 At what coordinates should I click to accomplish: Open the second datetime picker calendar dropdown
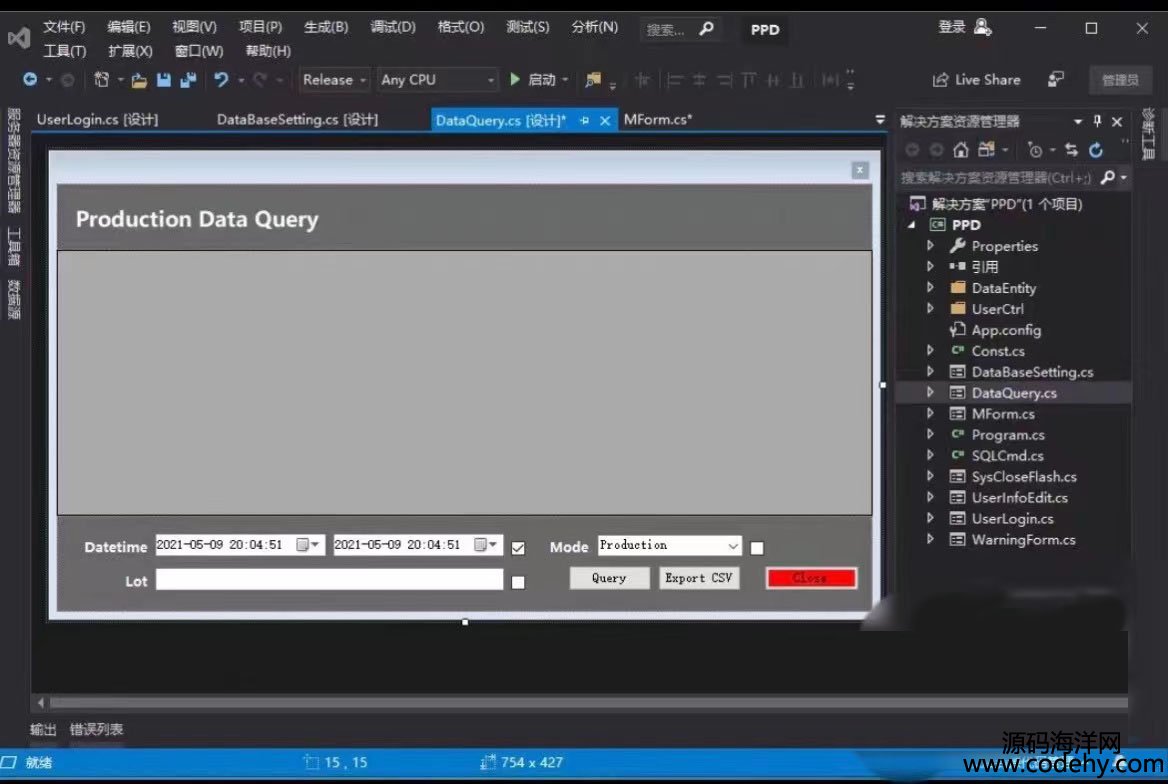point(486,545)
